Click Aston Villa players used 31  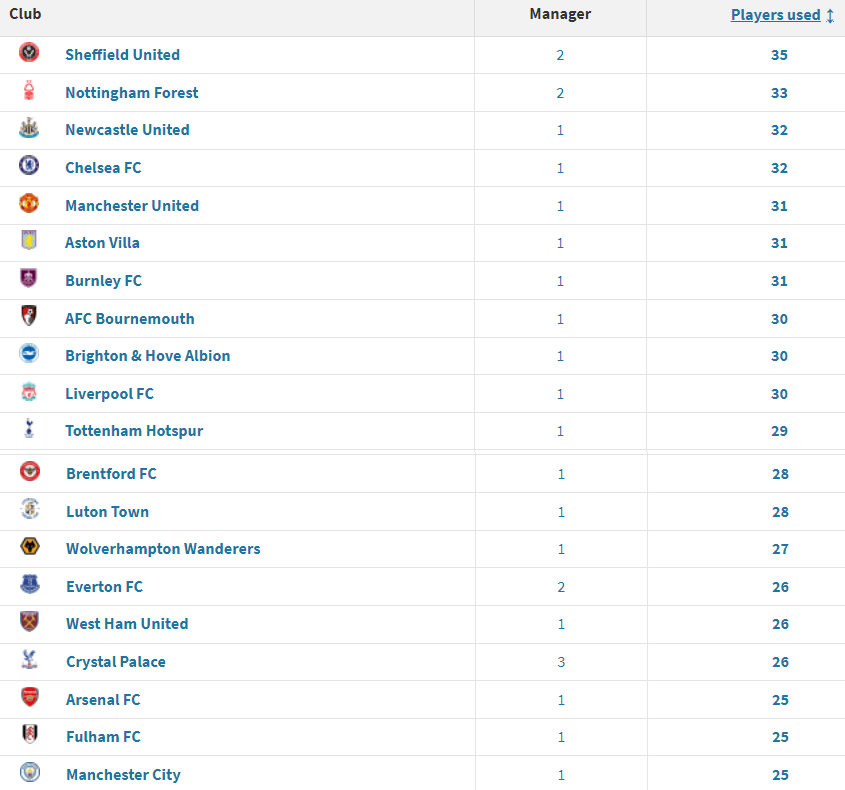pos(779,243)
